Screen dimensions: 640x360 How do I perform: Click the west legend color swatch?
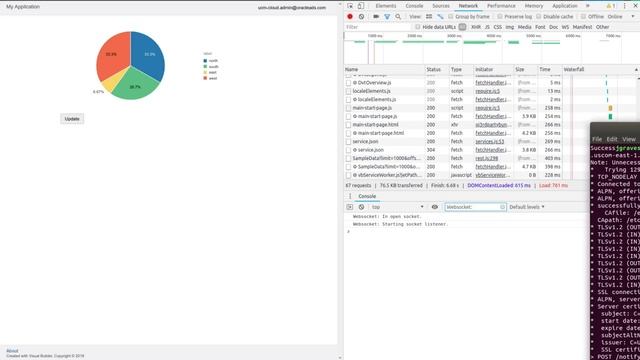pos(205,78)
